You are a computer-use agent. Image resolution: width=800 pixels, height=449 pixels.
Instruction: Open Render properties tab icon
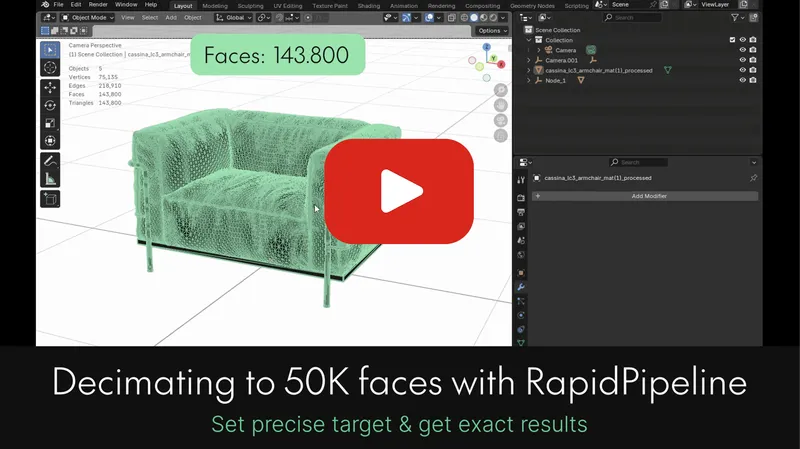521,198
